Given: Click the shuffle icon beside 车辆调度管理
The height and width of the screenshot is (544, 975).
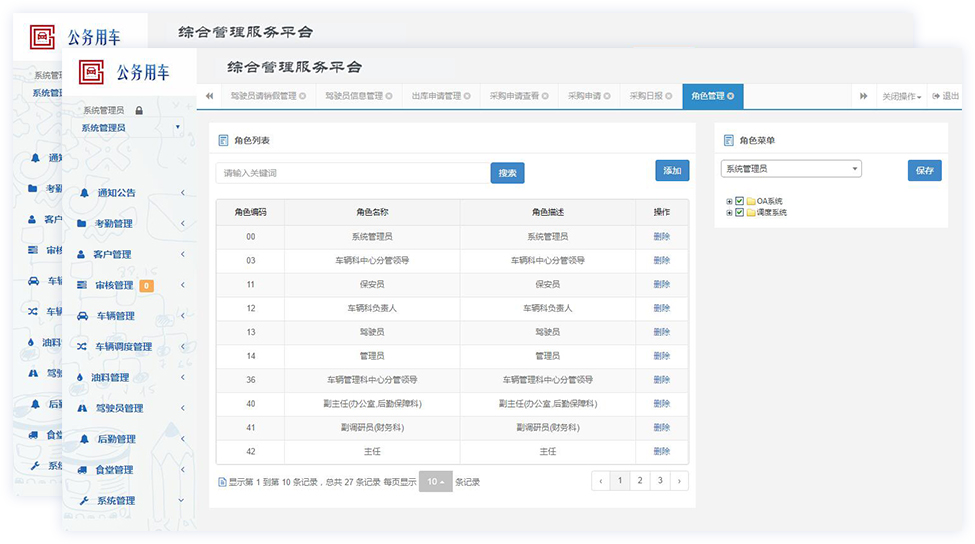Looking at the screenshot, I should coord(82,347).
